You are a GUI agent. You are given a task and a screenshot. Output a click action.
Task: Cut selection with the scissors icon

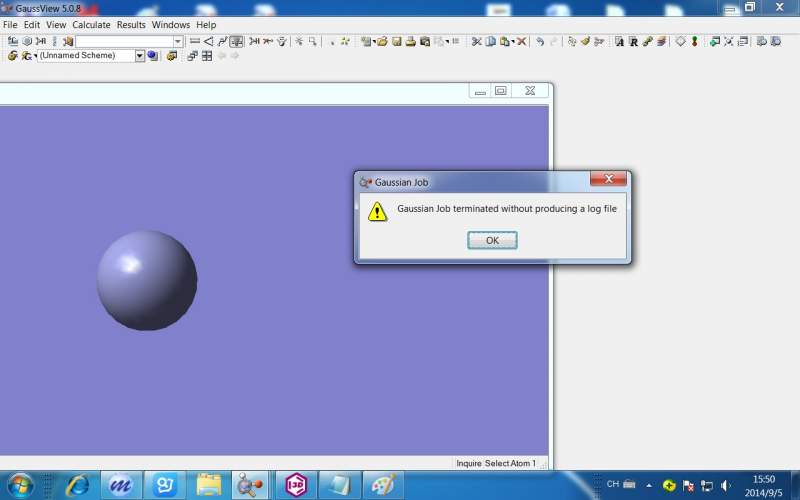(477, 41)
